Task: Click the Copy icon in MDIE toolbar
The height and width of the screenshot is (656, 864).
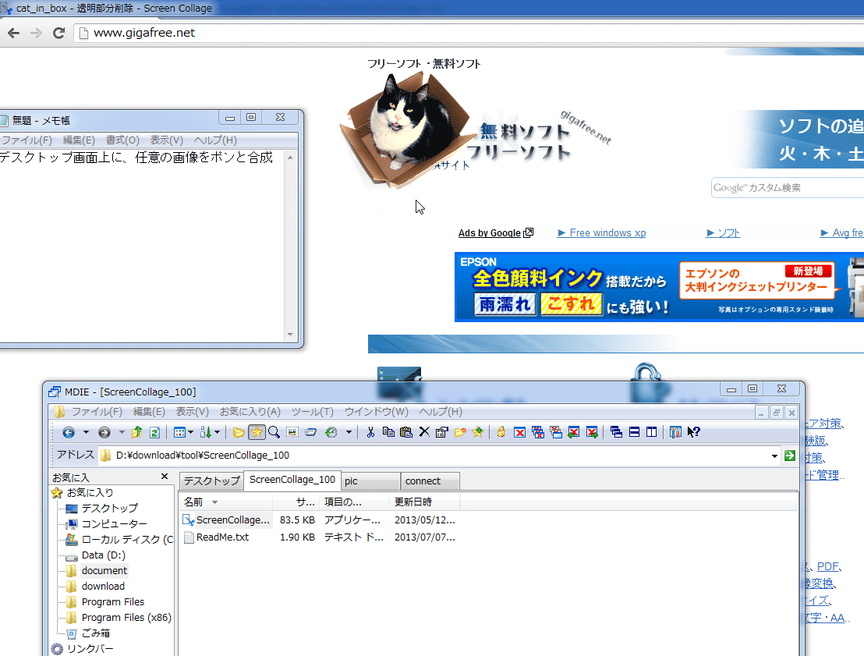Action: pos(388,432)
